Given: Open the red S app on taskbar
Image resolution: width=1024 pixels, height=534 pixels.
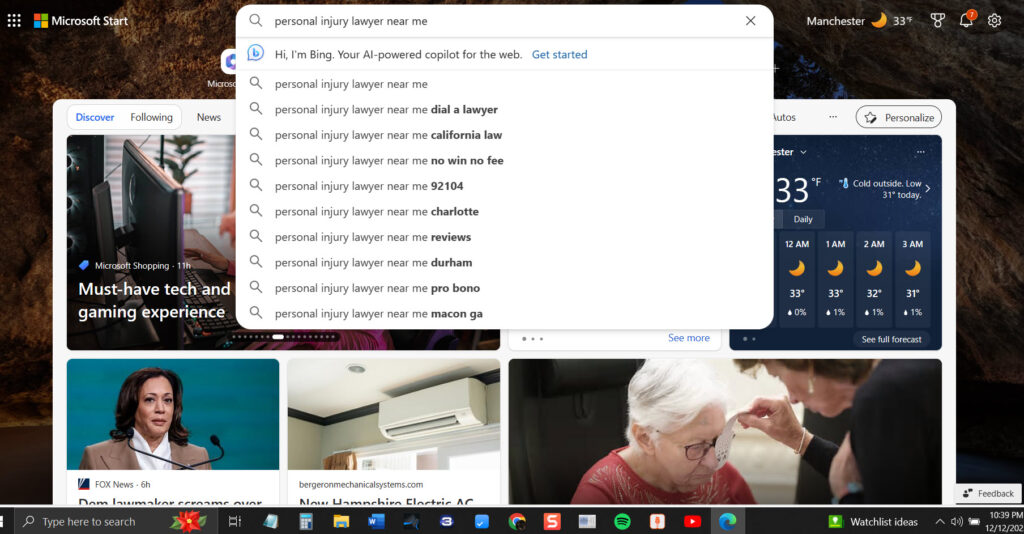Looking at the screenshot, I should 552,521.
